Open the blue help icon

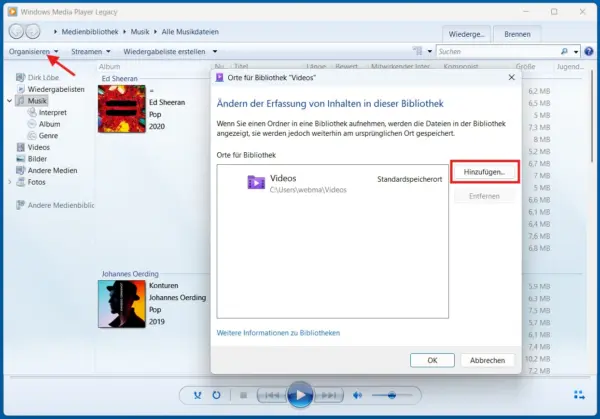click(589, 51)
